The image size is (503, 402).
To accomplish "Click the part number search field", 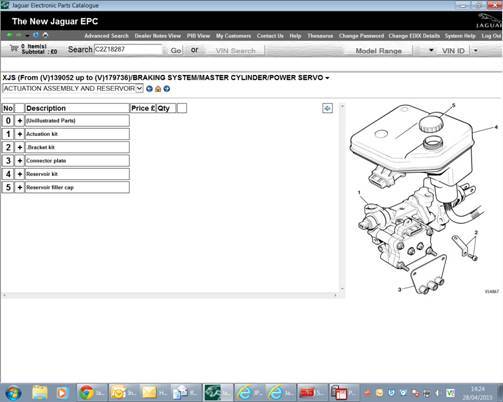I will coord(128,49).
